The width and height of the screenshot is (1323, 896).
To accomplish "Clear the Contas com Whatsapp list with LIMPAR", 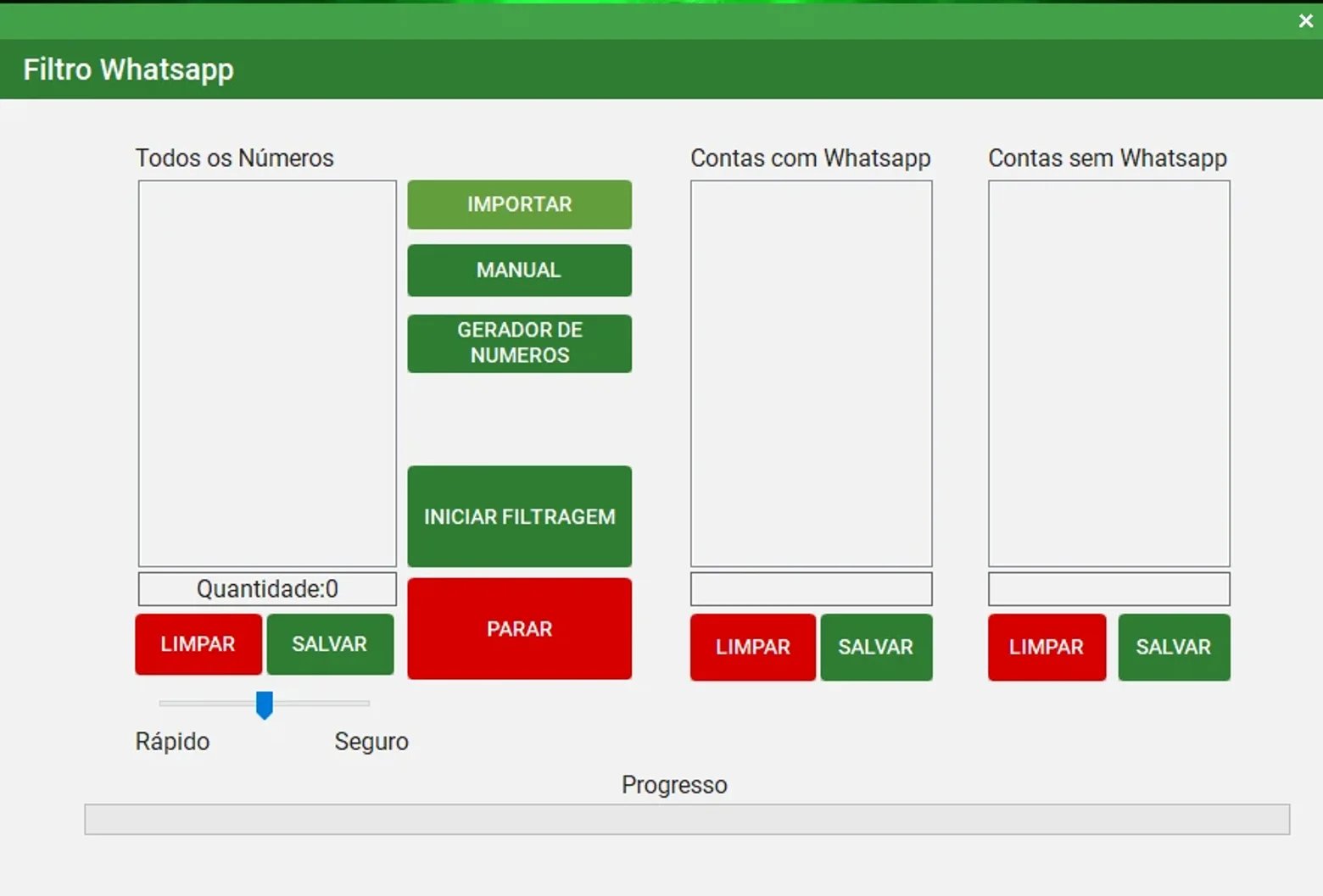I will pos(753,648).
